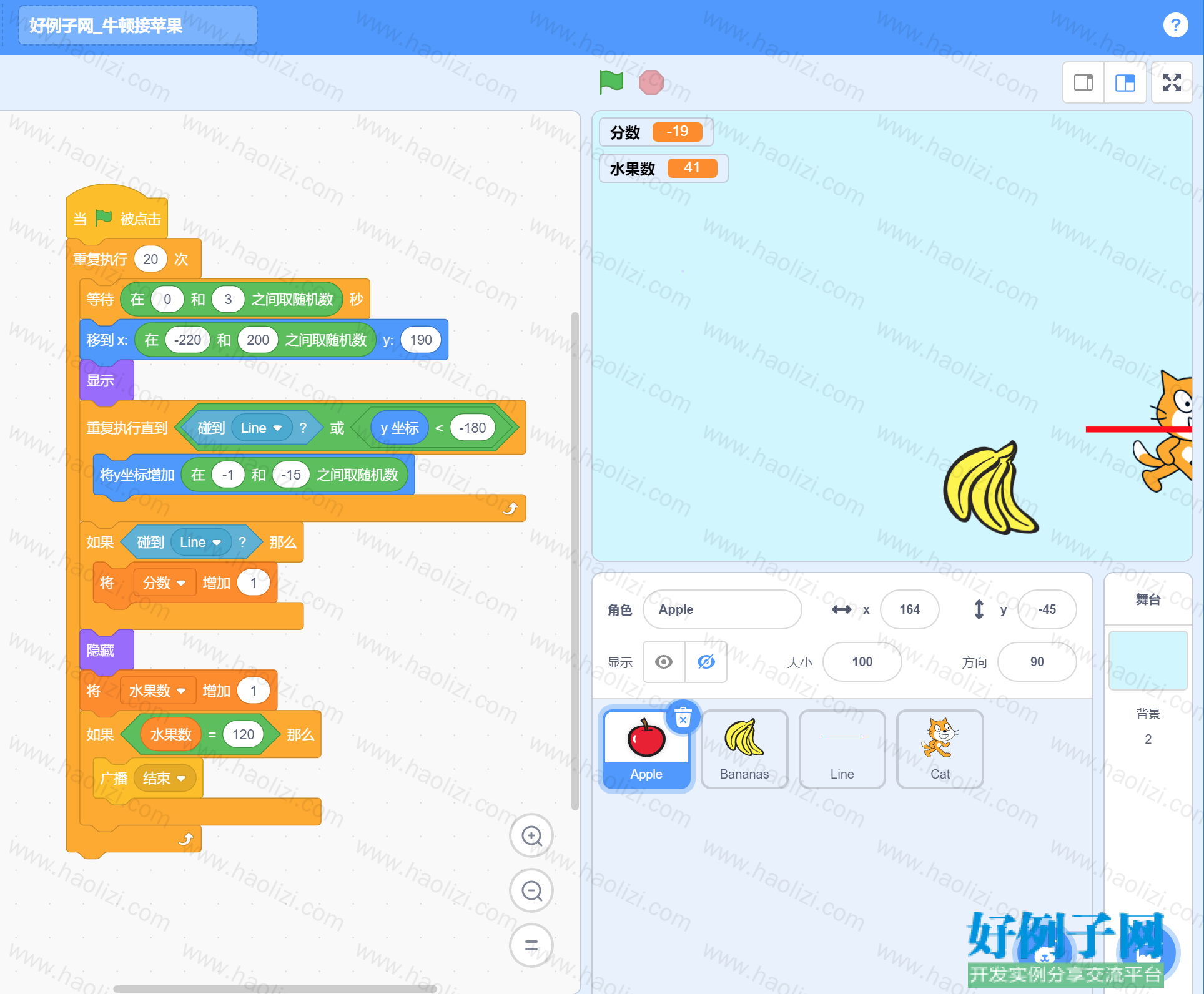Edit repeat count value 20
Viewport: 1204px width, 994px height.
tap(150, 259)
